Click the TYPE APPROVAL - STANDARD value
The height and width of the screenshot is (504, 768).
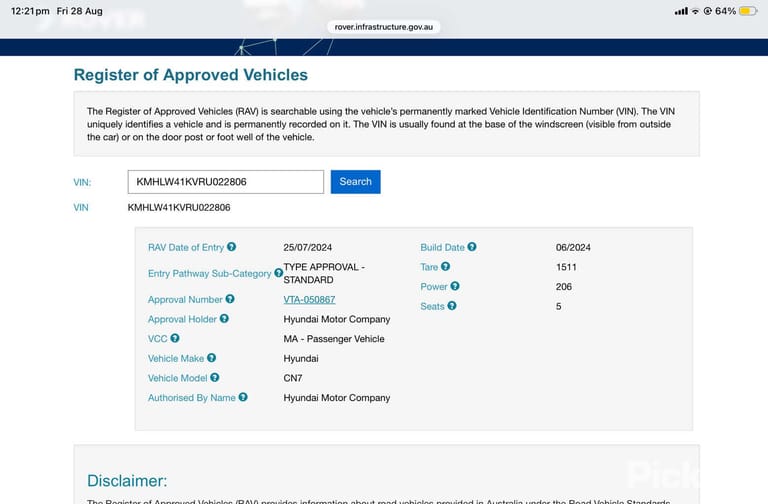tap(324, 273)
